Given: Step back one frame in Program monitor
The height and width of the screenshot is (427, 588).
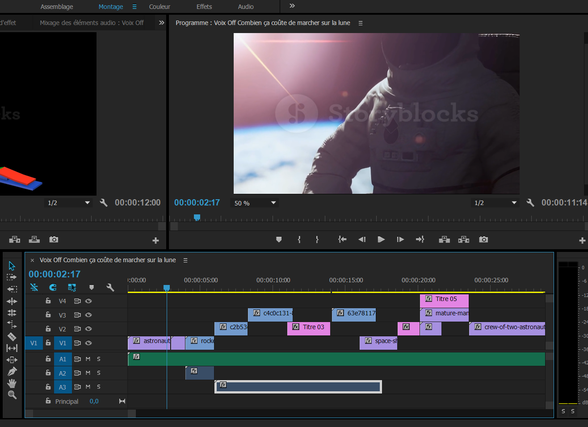Looking at the screenshot, I should click(362, 240).
